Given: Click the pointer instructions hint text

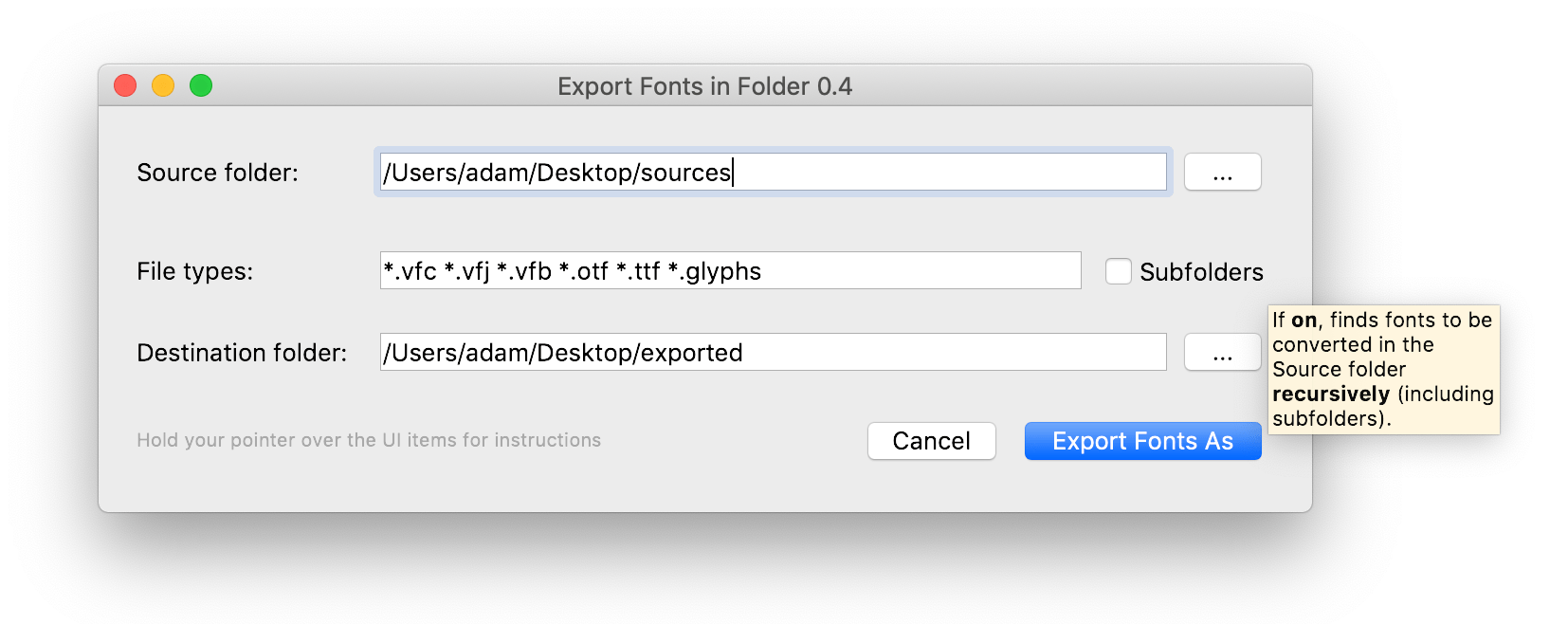Looking at the screenshot, I should point(369,440).
